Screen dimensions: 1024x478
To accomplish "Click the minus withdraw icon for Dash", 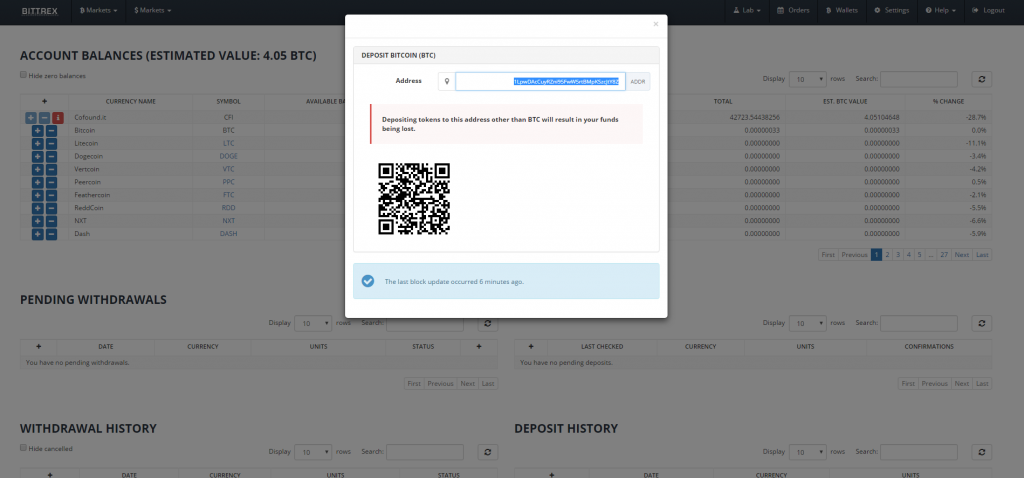I will 52,234.
